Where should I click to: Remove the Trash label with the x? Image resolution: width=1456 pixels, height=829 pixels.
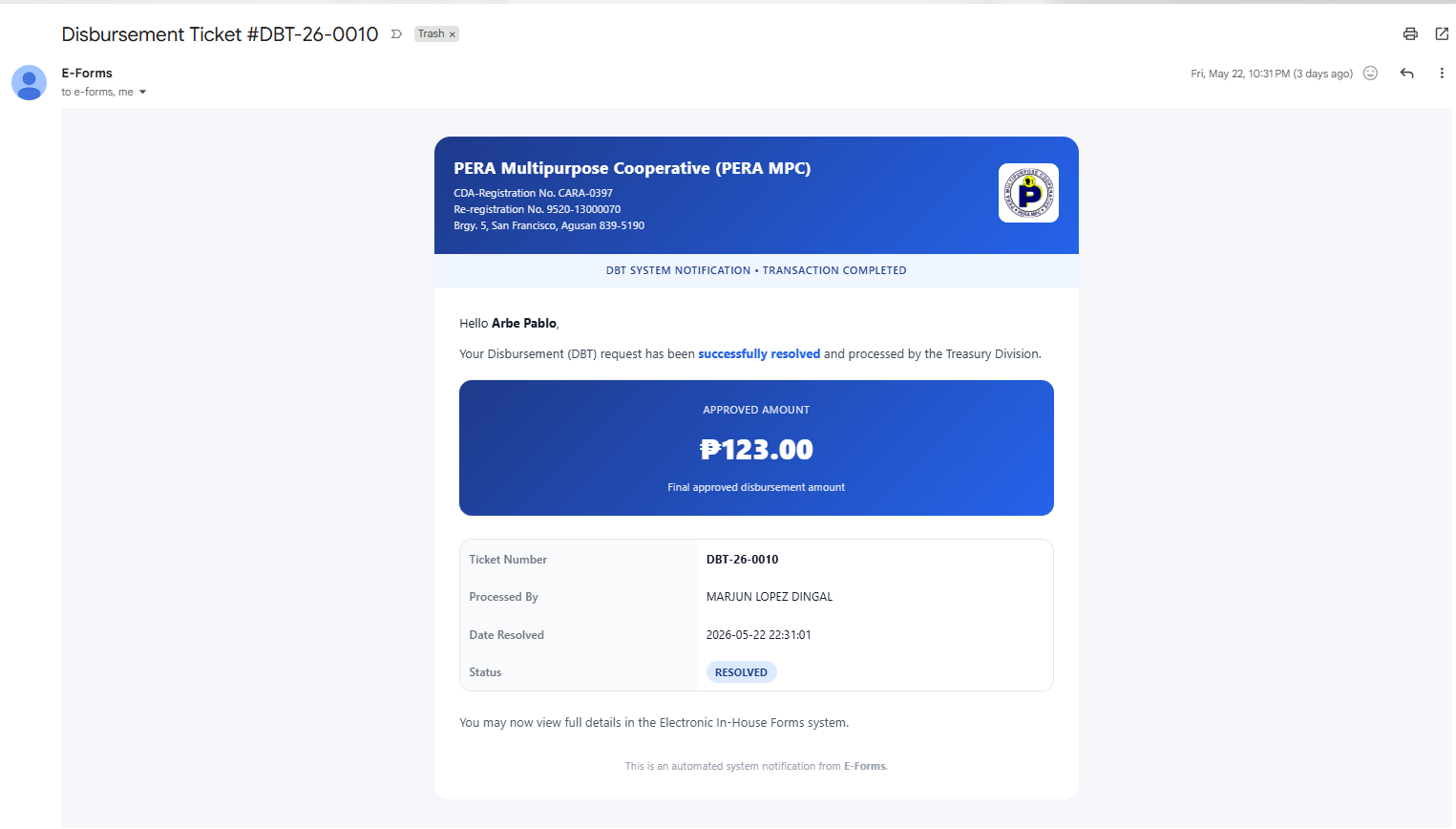[453, 34]
